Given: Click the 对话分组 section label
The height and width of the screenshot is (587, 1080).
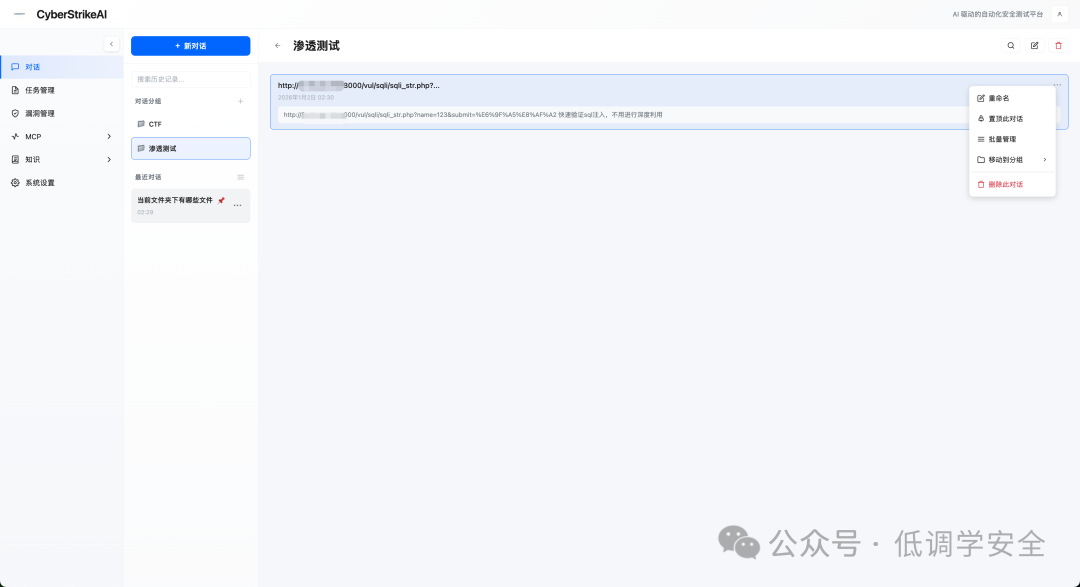Looking at the screenshot, I should point(148,101).
